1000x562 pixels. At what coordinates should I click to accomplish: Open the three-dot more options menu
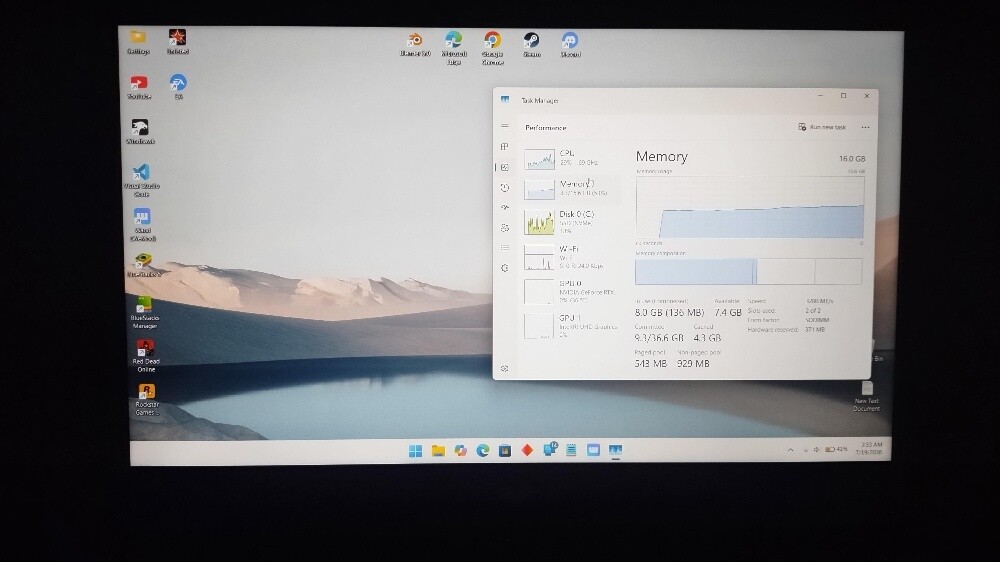tap(865, 128)
